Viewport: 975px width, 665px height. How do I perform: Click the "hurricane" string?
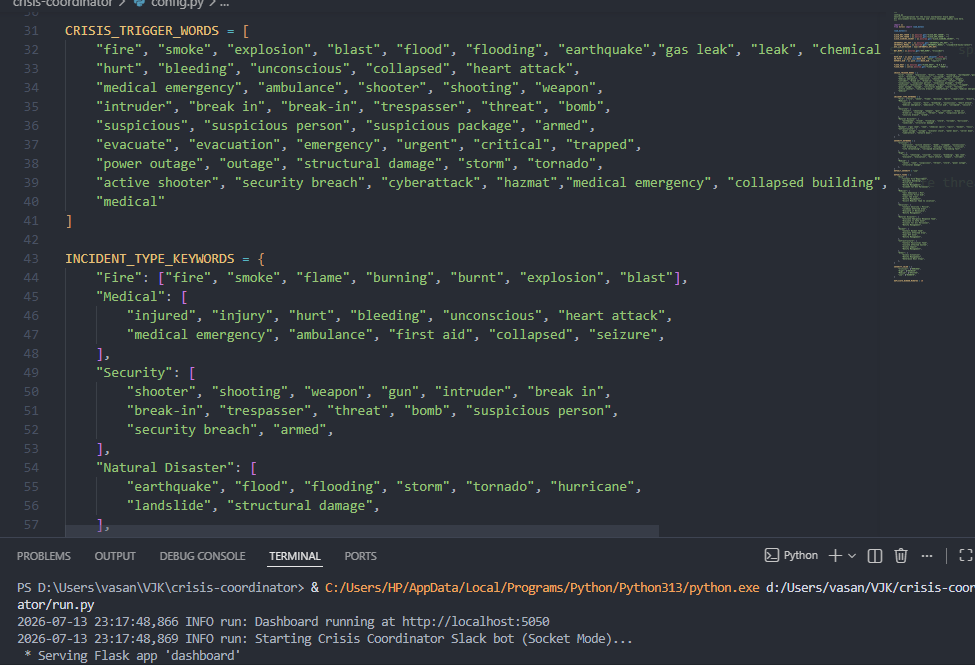[592, 486]
